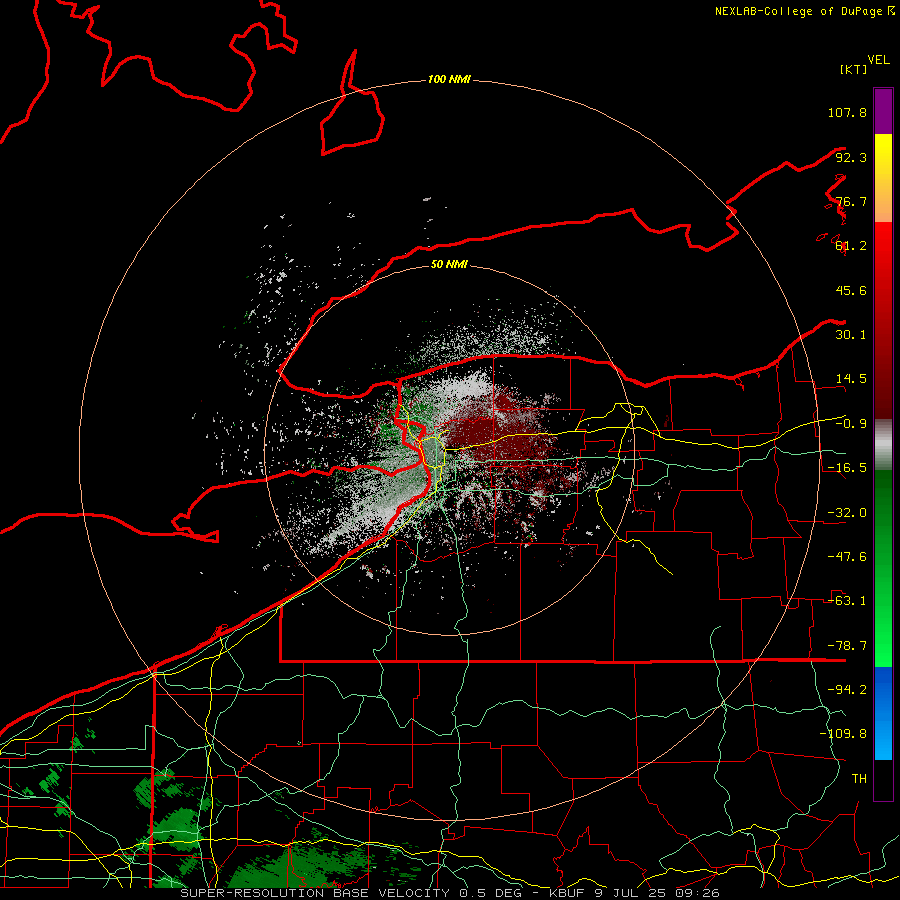
Task: Click the VEL legend title
Action: click(x=879, y=60)
